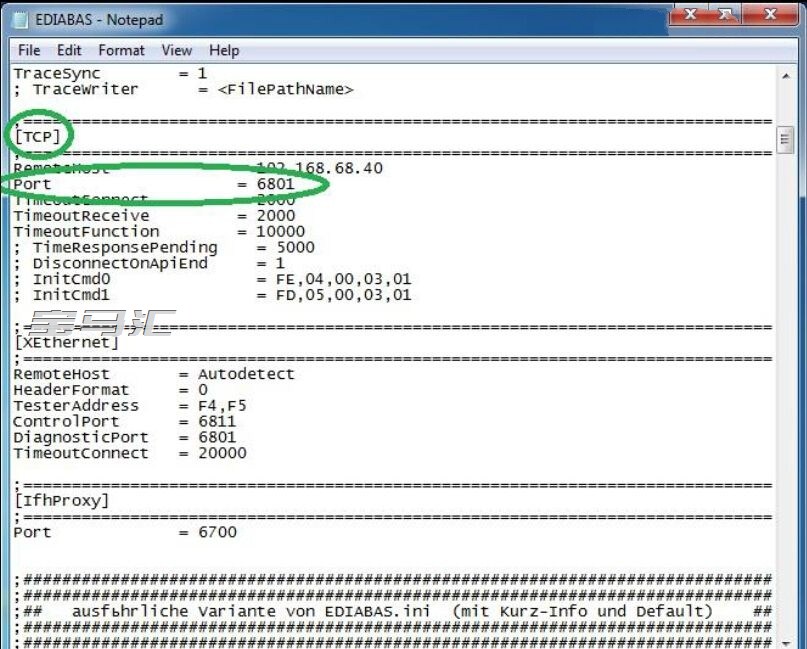Click the InitCmd1 value FD,05,00,03,01
This screenshot has width=807, height=649.
click(x=343, y=295)
